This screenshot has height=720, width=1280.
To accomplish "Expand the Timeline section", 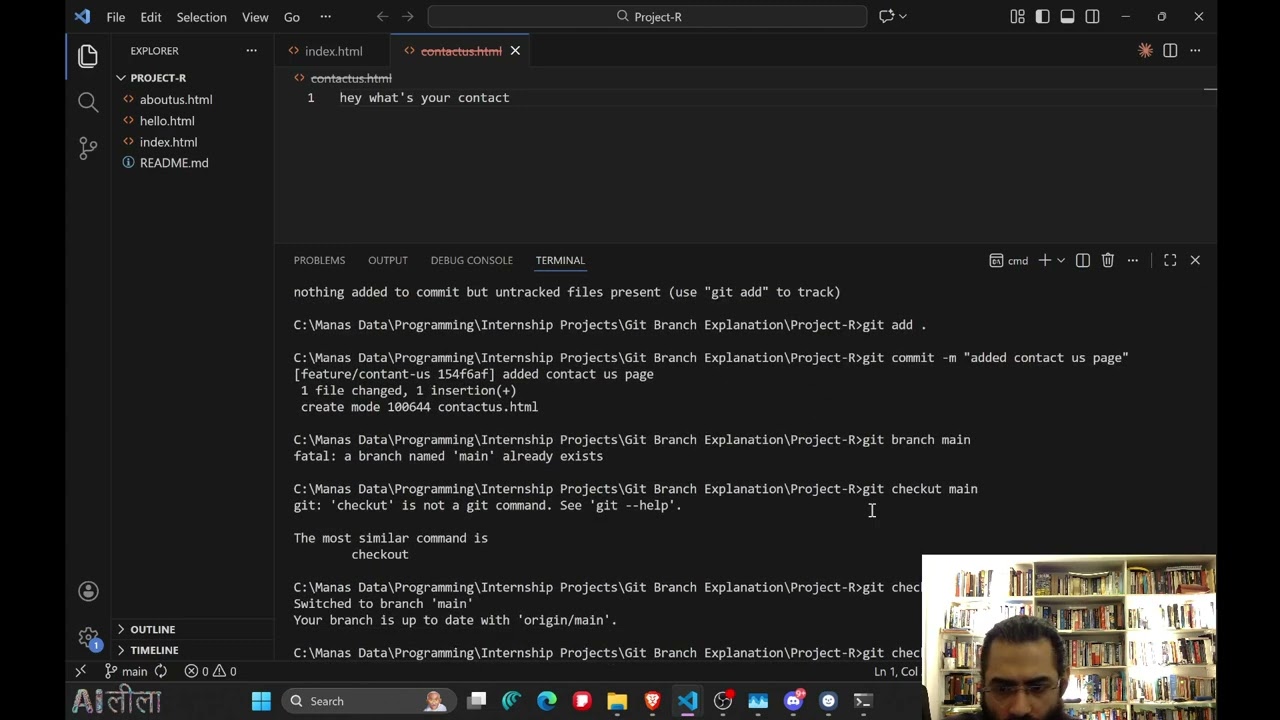I will coord(154,650).
